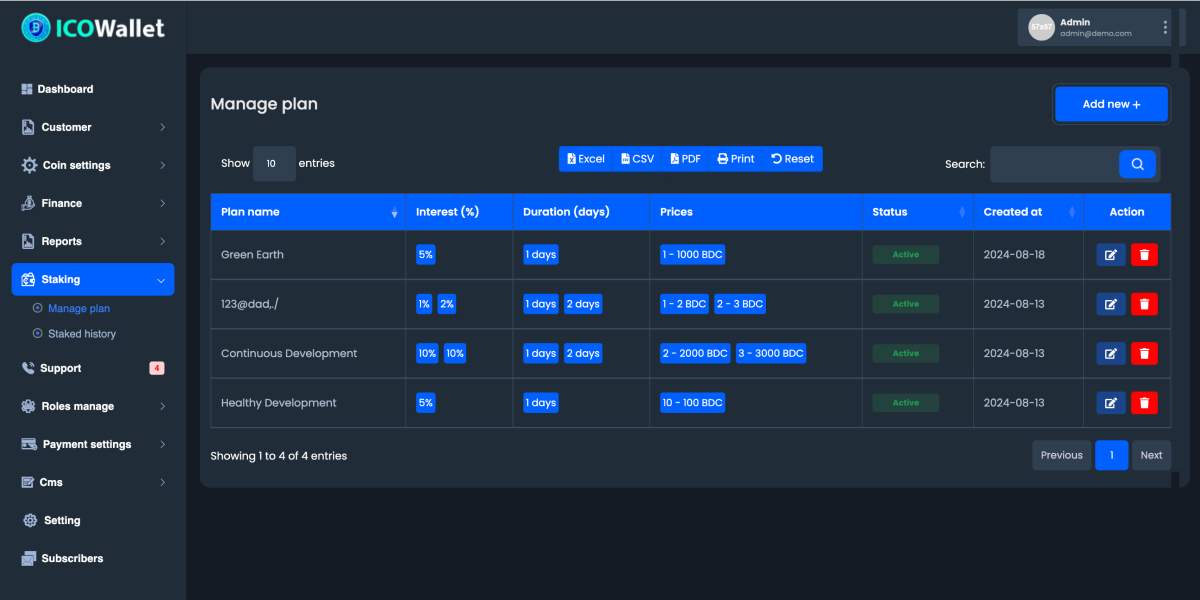1200x600 pixels.
Task: Export table using the Excel button
Action: [x=586, y=158]
